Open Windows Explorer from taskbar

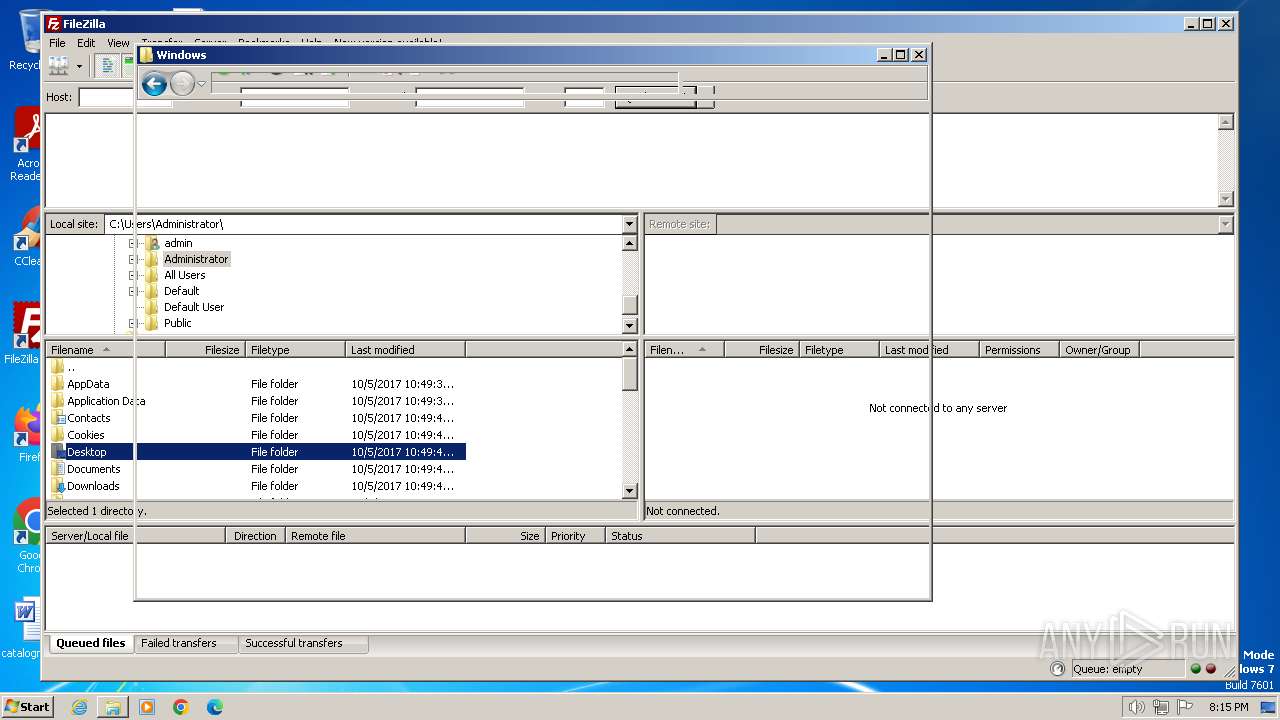coord(113,707)
